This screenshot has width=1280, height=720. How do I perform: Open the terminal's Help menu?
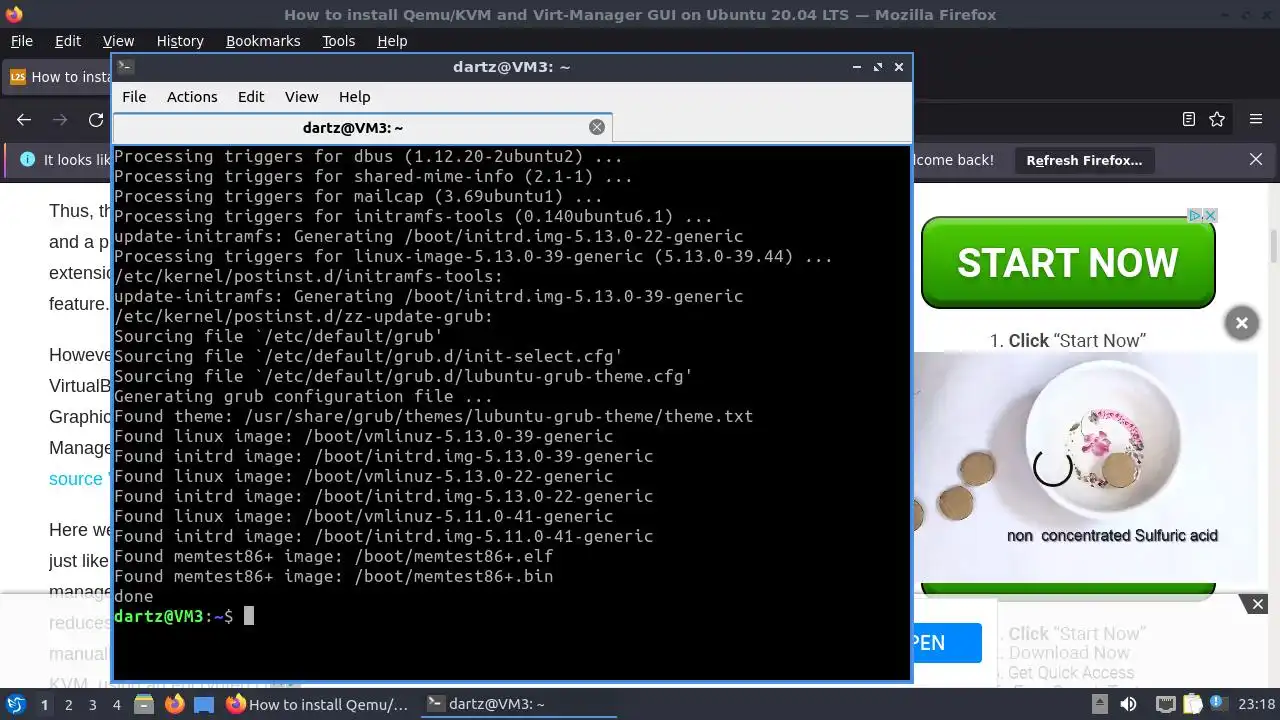click(354, 97)
